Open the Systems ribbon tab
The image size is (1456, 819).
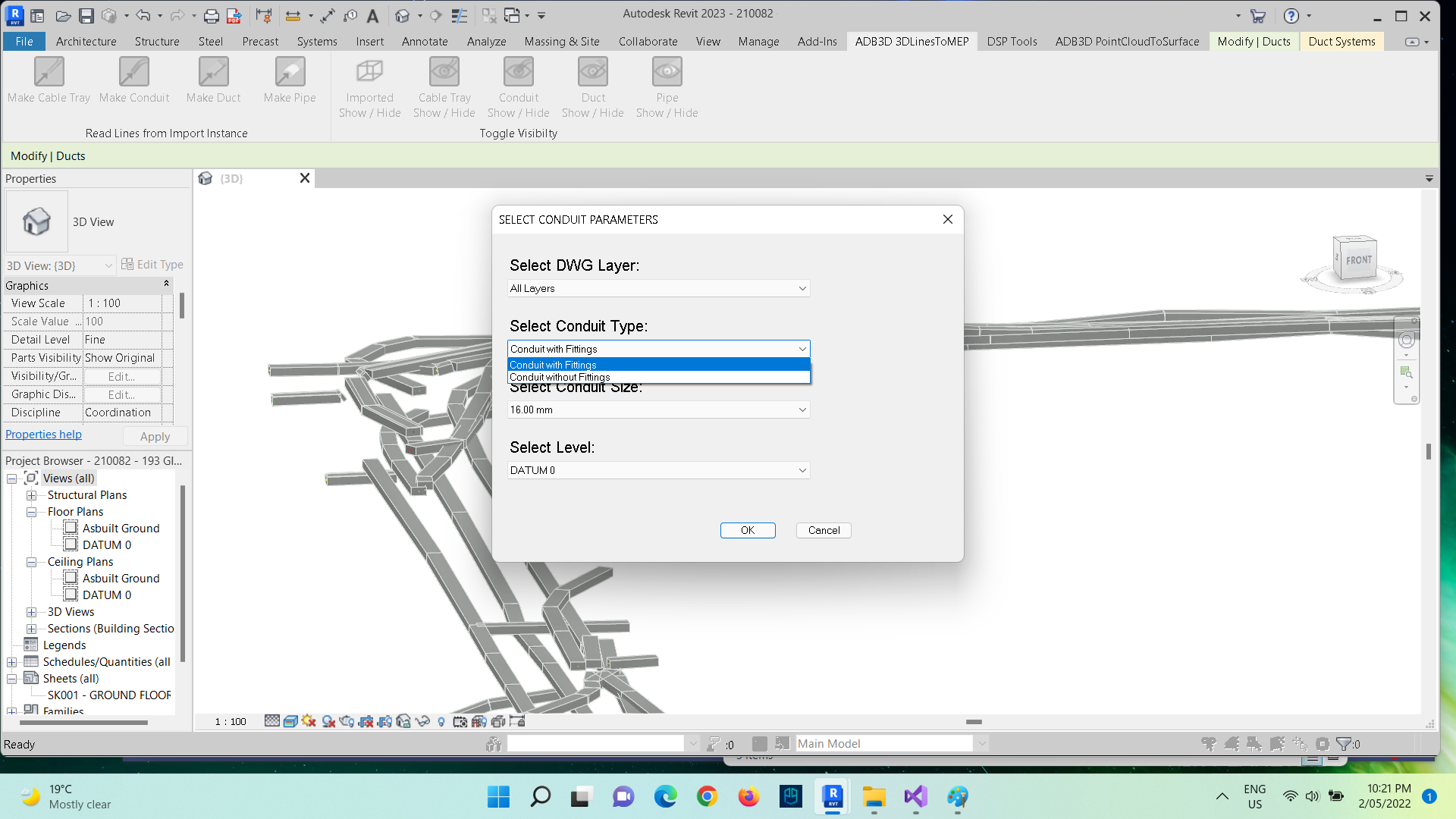pyautogui.click(x=317, y=42)
